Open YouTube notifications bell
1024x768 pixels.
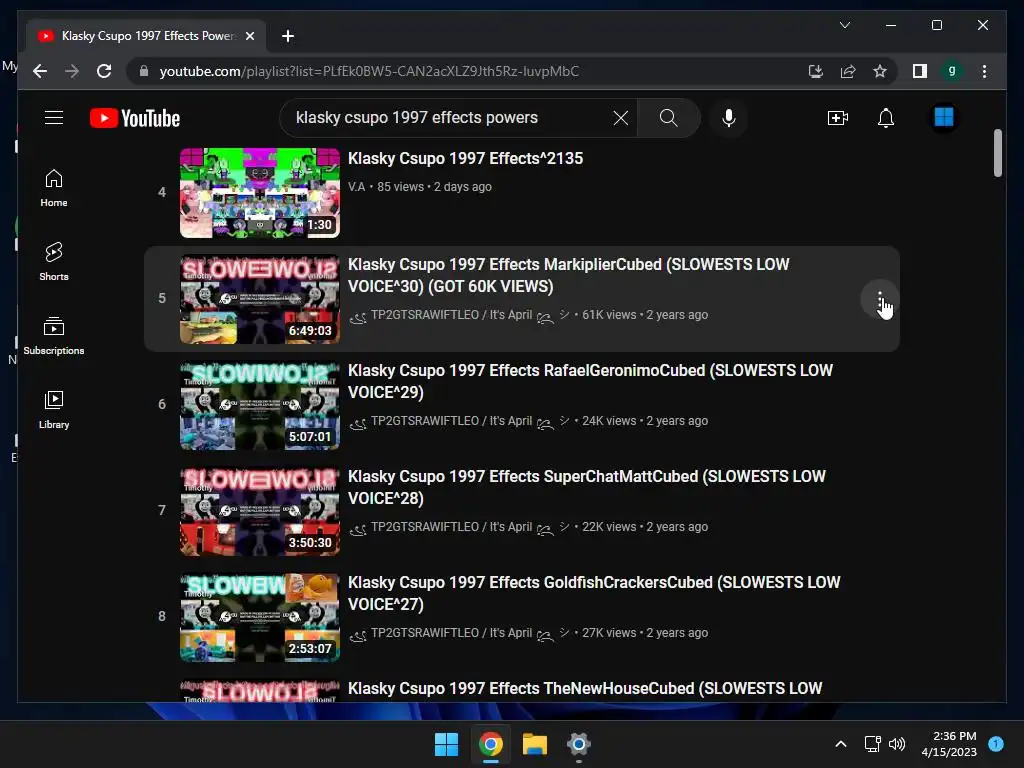coord(886,118)
